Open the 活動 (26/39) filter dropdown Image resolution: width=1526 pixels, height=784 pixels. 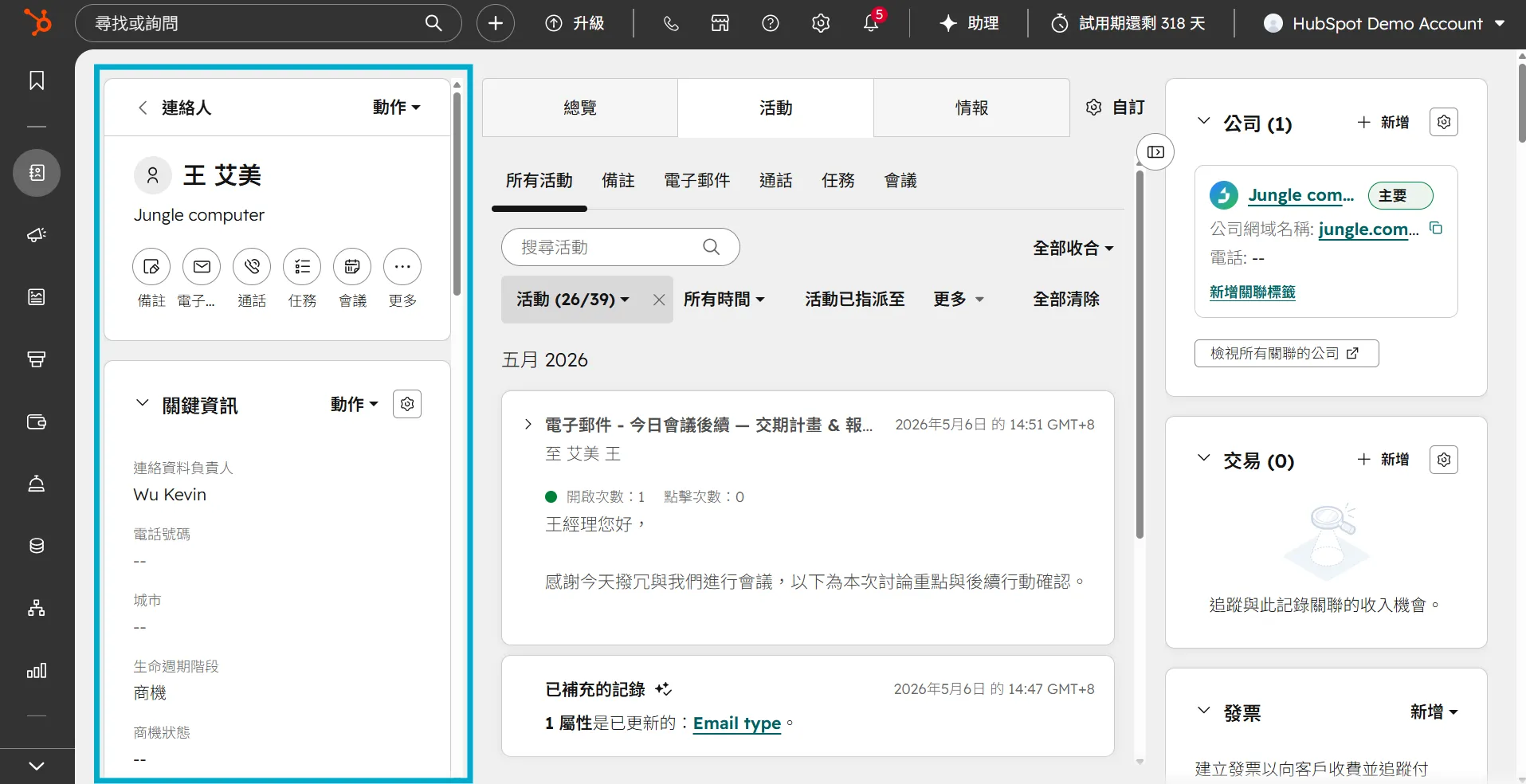(x=572, y=300)
